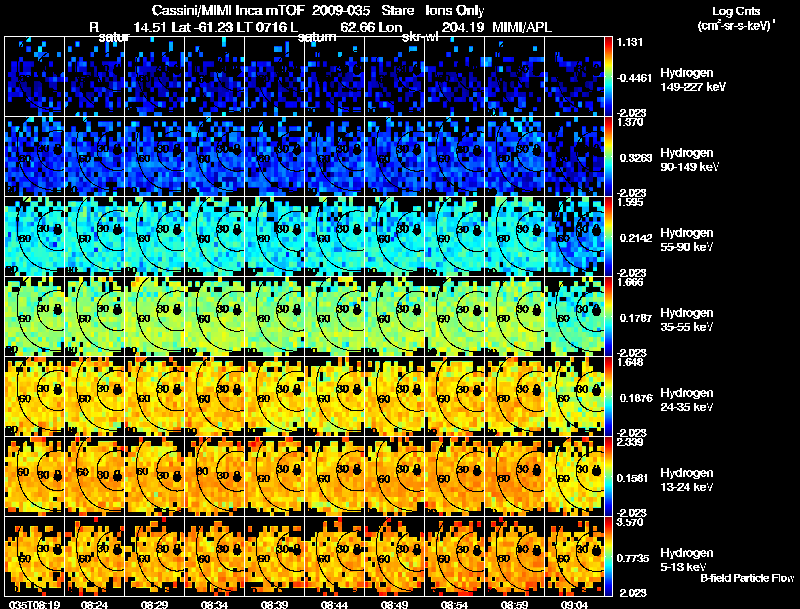
Task: Click the 'Hydrogen 55-90 keV' row label
Action: [x=687, y=240]
